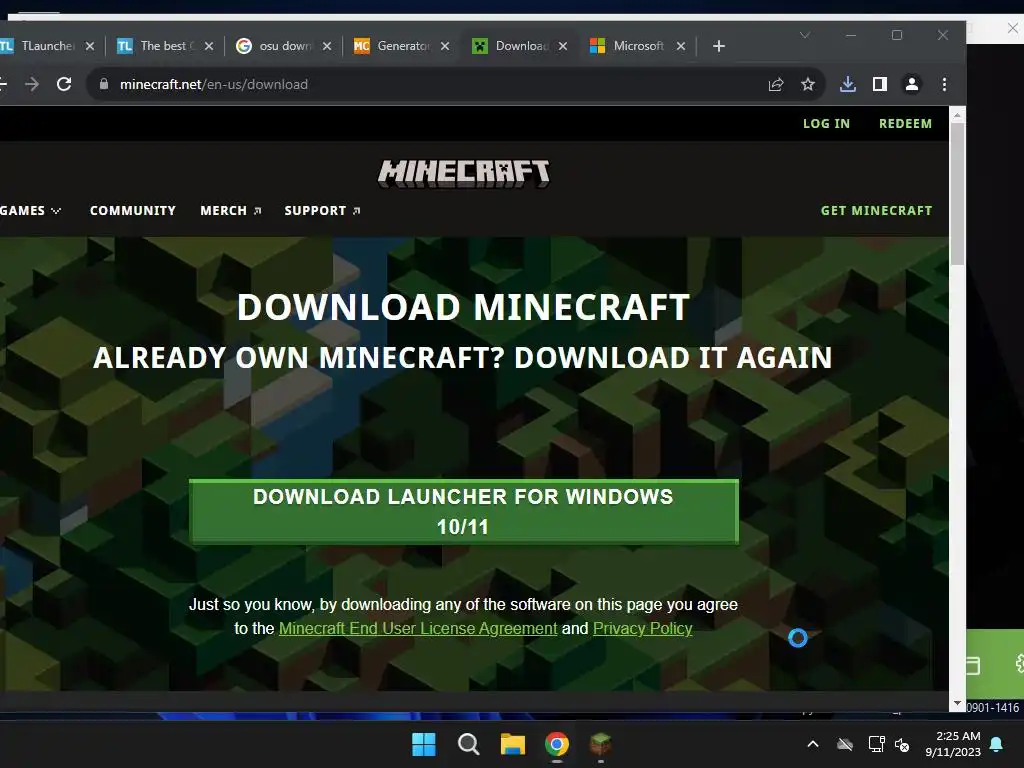The width and height of the screenshot is (1024, 768).
Task: Share this page using the share icon
Action: (x=776, y=84)
